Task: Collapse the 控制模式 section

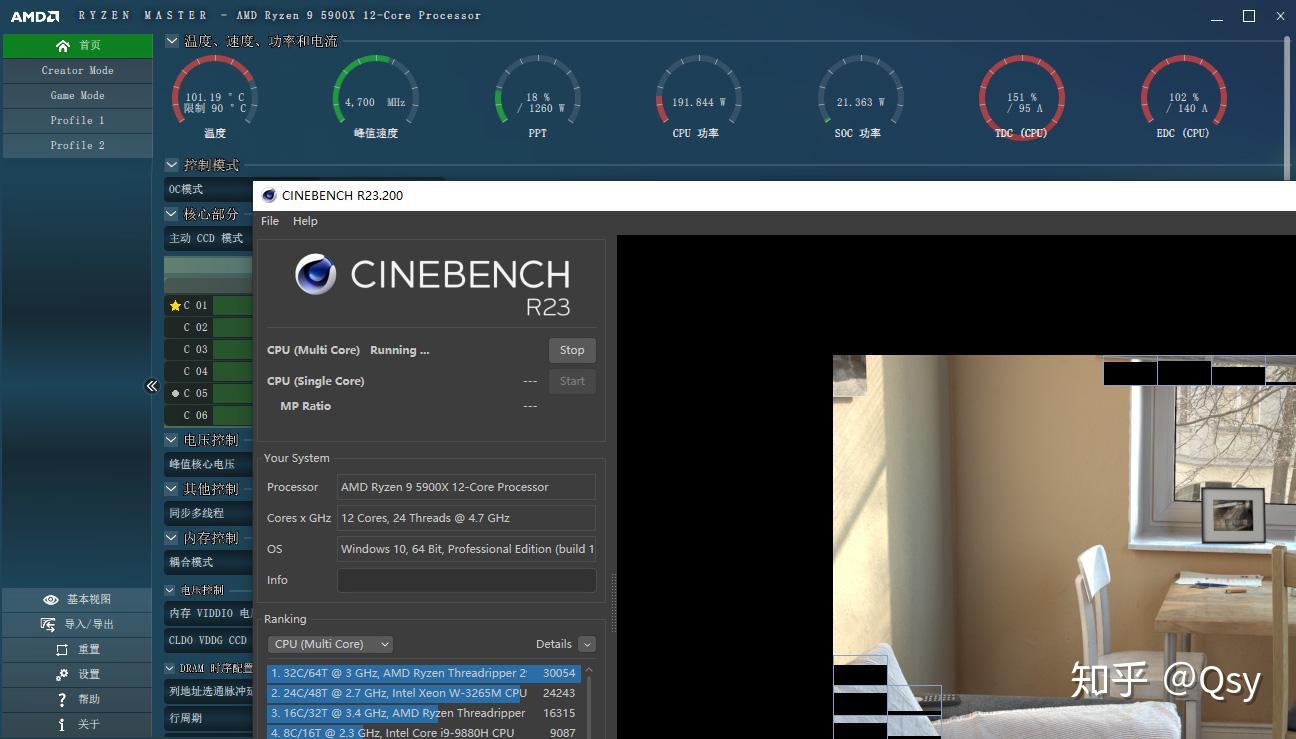Action: pos(172,165)
